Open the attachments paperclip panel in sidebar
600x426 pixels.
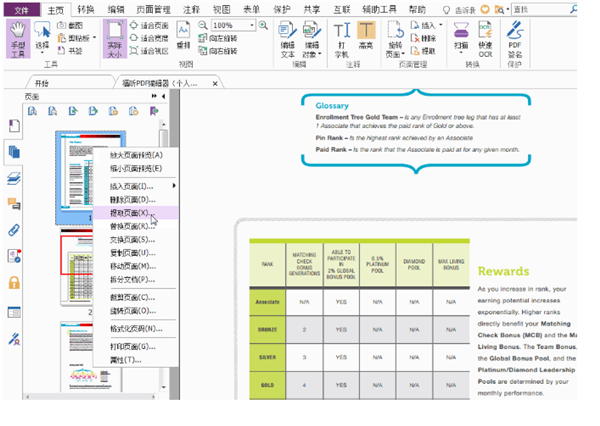coord(15,230)
